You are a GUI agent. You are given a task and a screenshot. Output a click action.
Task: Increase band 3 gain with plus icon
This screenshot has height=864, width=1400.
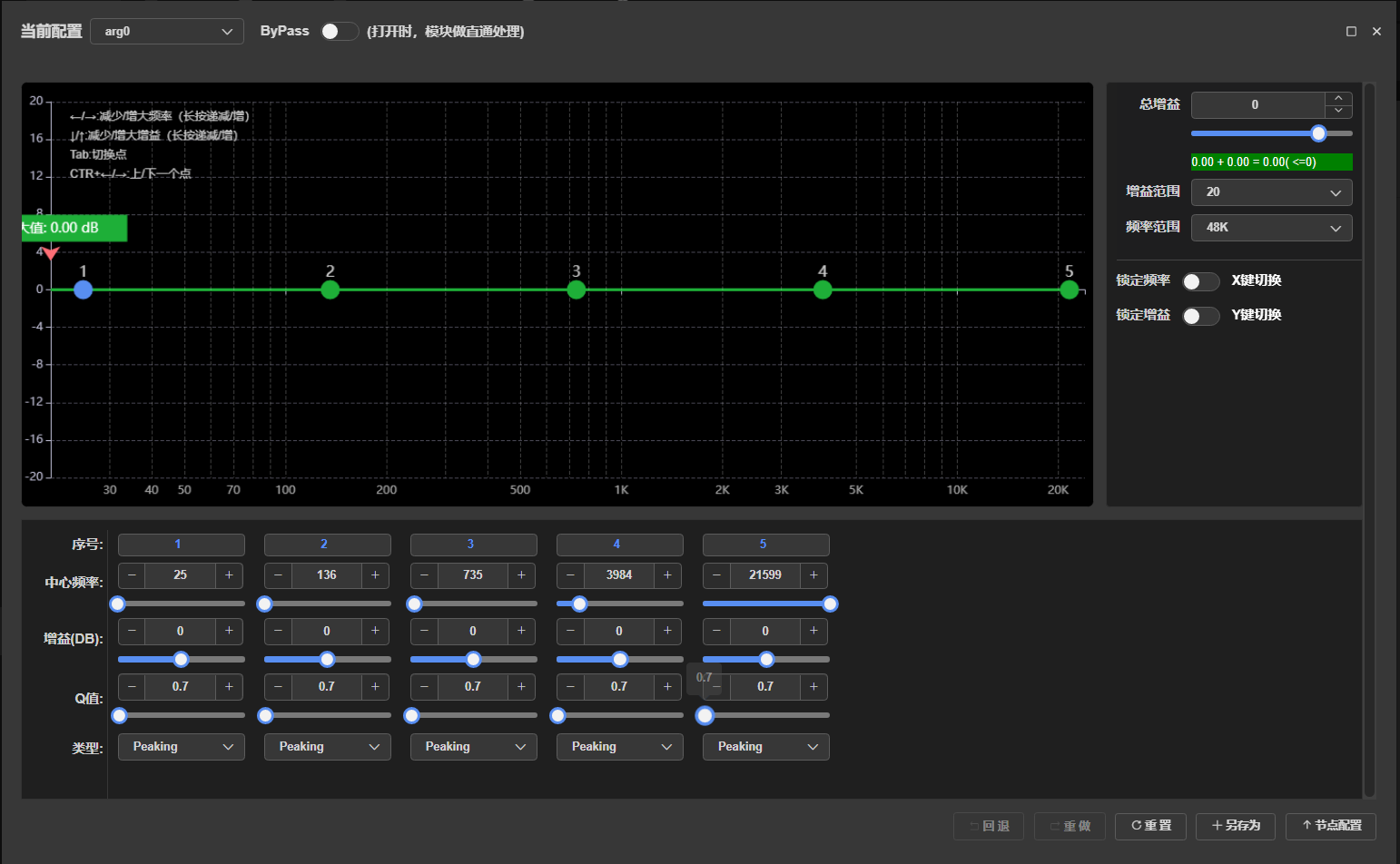(x=521, y=632)
